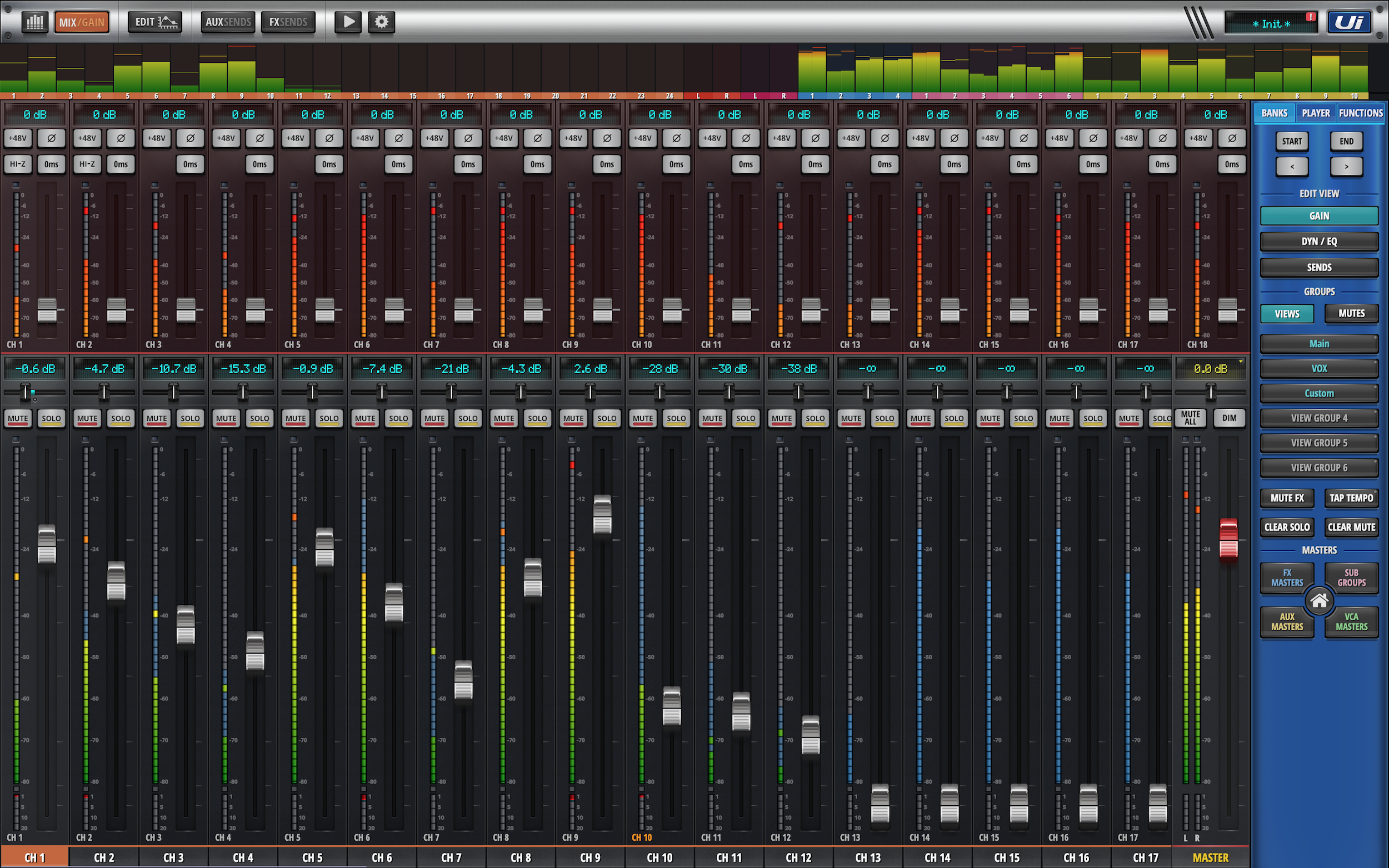Open the AUX SENDS view

pyautogui.click(x=227, y=22)
